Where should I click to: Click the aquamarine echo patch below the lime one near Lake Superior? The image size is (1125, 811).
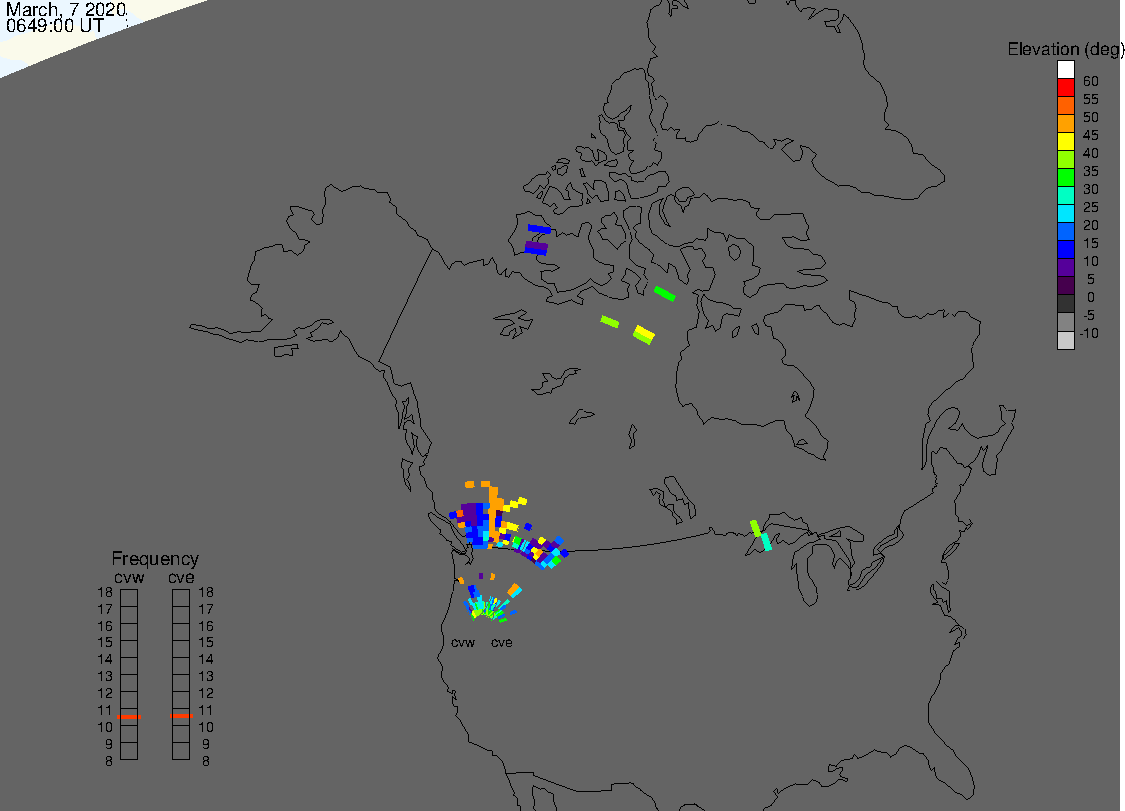(x=766, y=542)
